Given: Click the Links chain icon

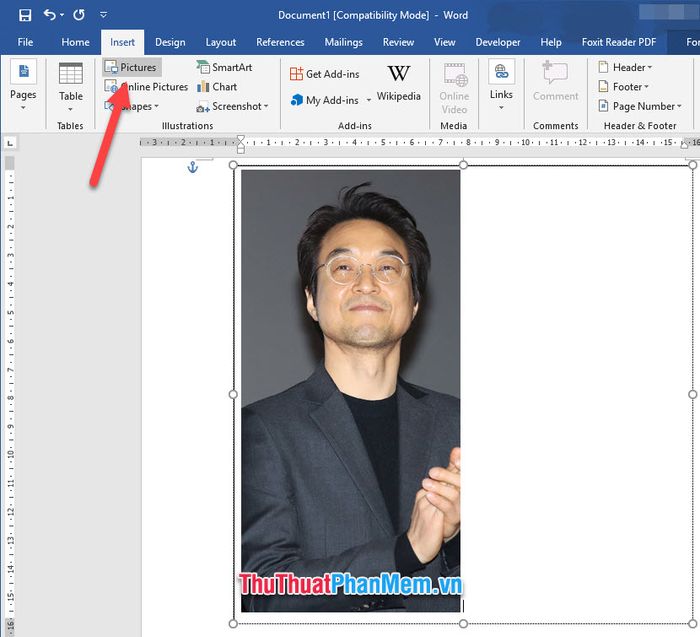Looking at the screenshot, I should pos(501,71).
